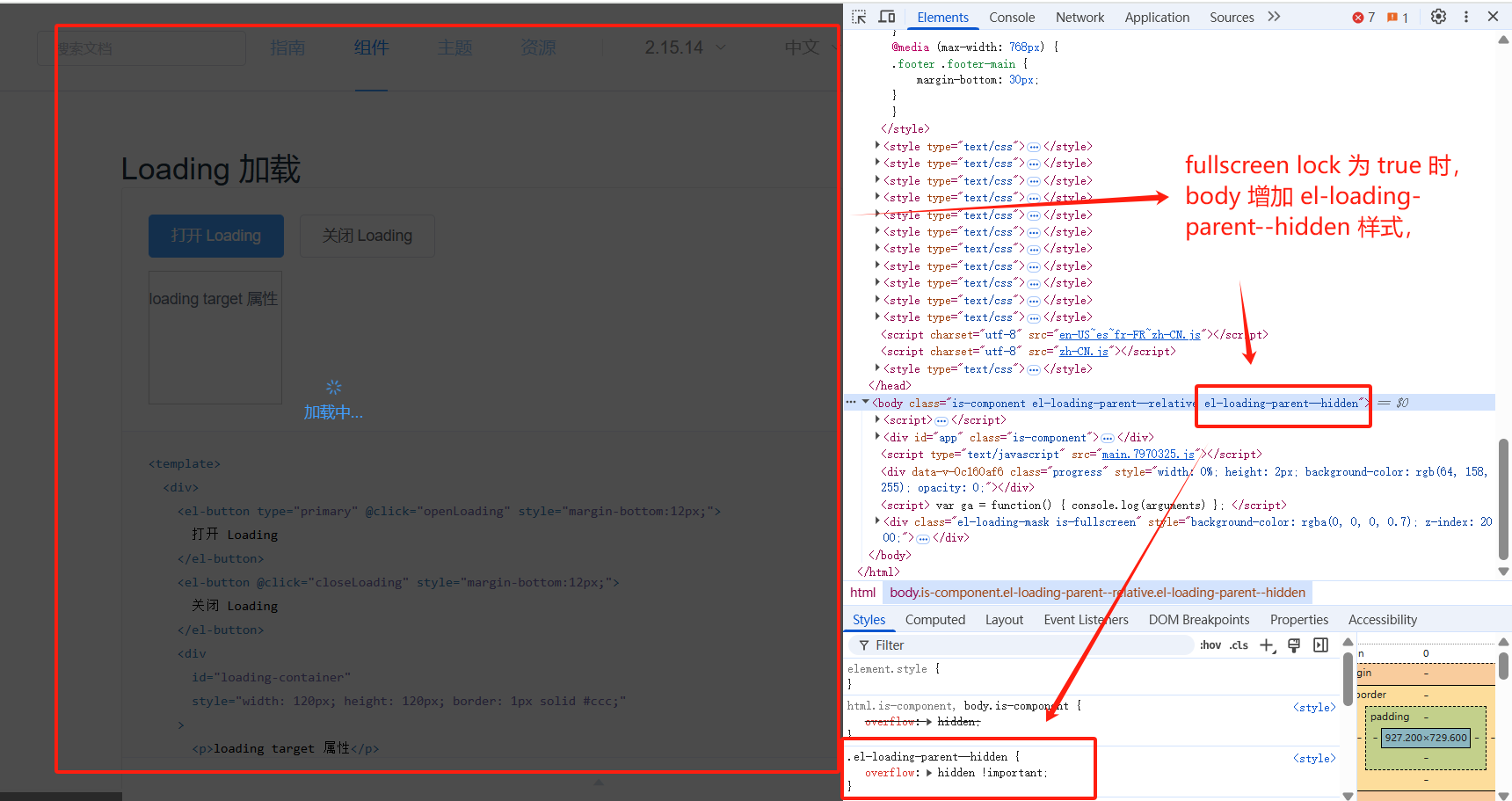Expand the body element in DOM tree
The width and height of the screenshot is (1512, 801).
[867, 402]
